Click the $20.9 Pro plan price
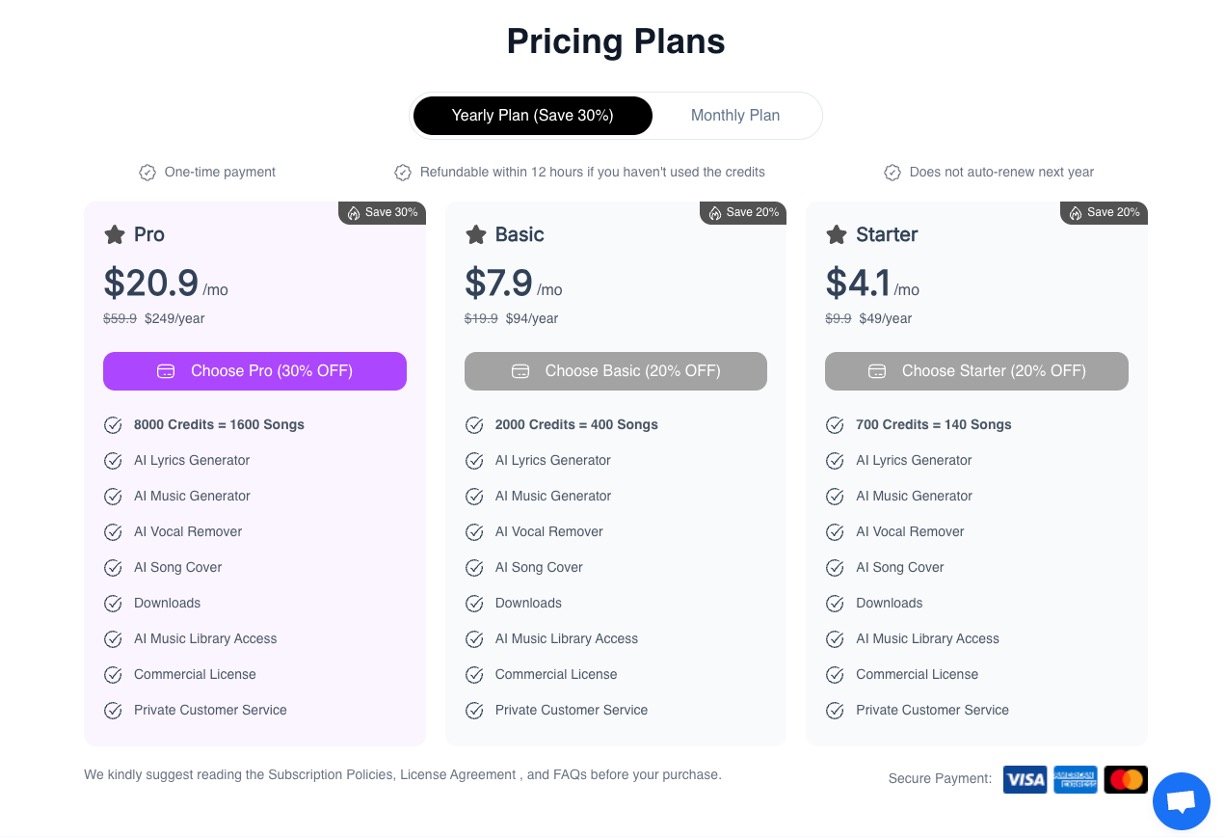The width and height of the screenshot is (1226, 838). (151, 283)
